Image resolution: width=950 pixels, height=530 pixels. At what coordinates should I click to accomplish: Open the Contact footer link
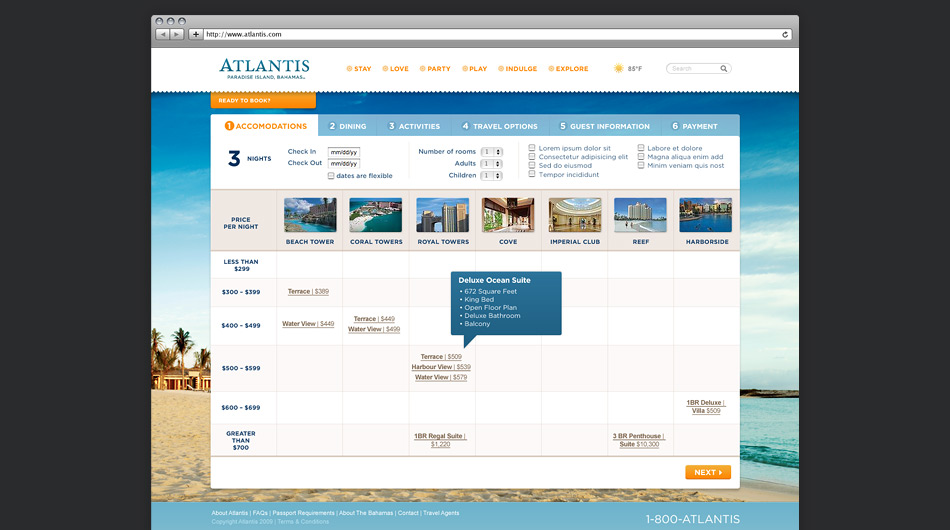click(408, 513)
